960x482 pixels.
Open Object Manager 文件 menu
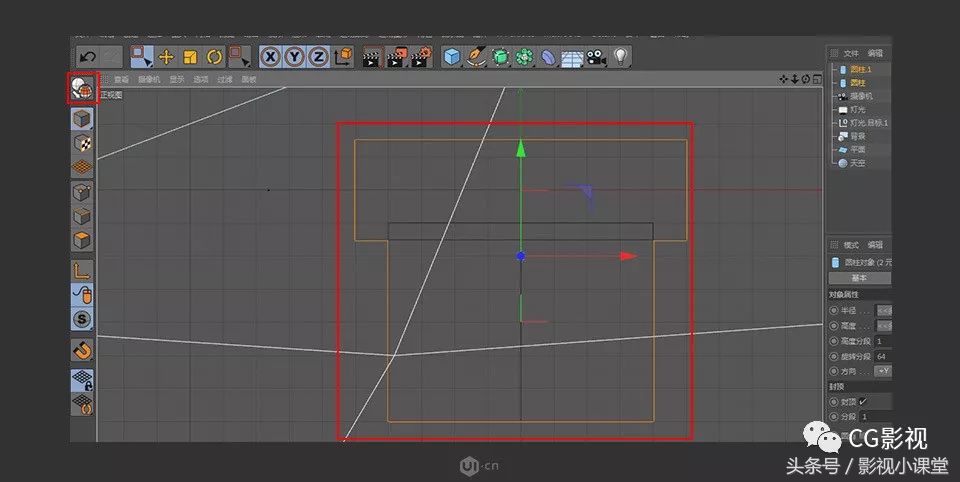click(851, 53)
